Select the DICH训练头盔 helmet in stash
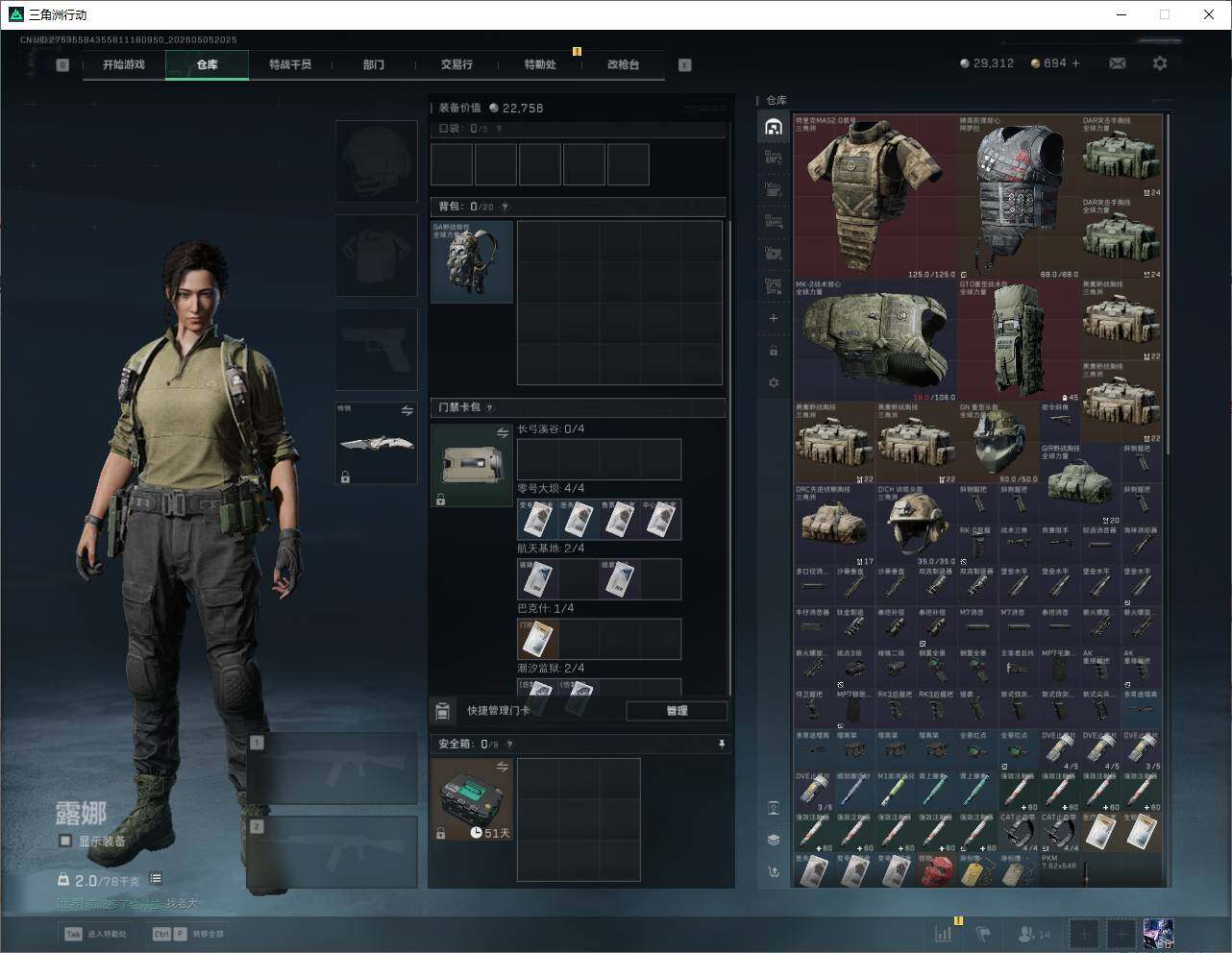Screen dimensions: 1232x953 tap(917, 525)
